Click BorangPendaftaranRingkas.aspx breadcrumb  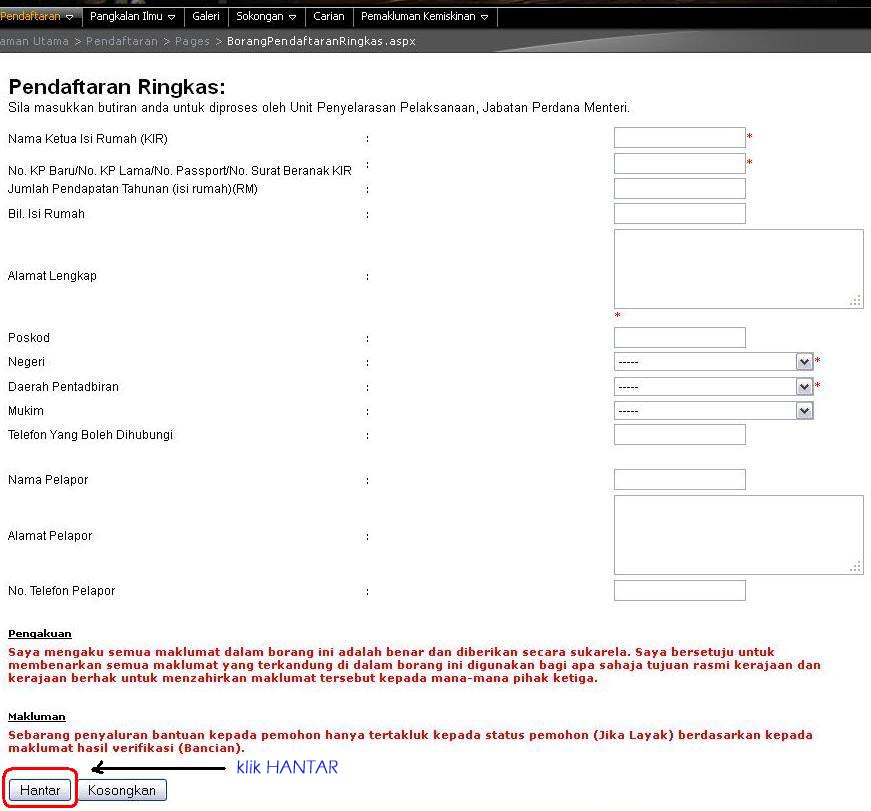click(x=321, y=41)
